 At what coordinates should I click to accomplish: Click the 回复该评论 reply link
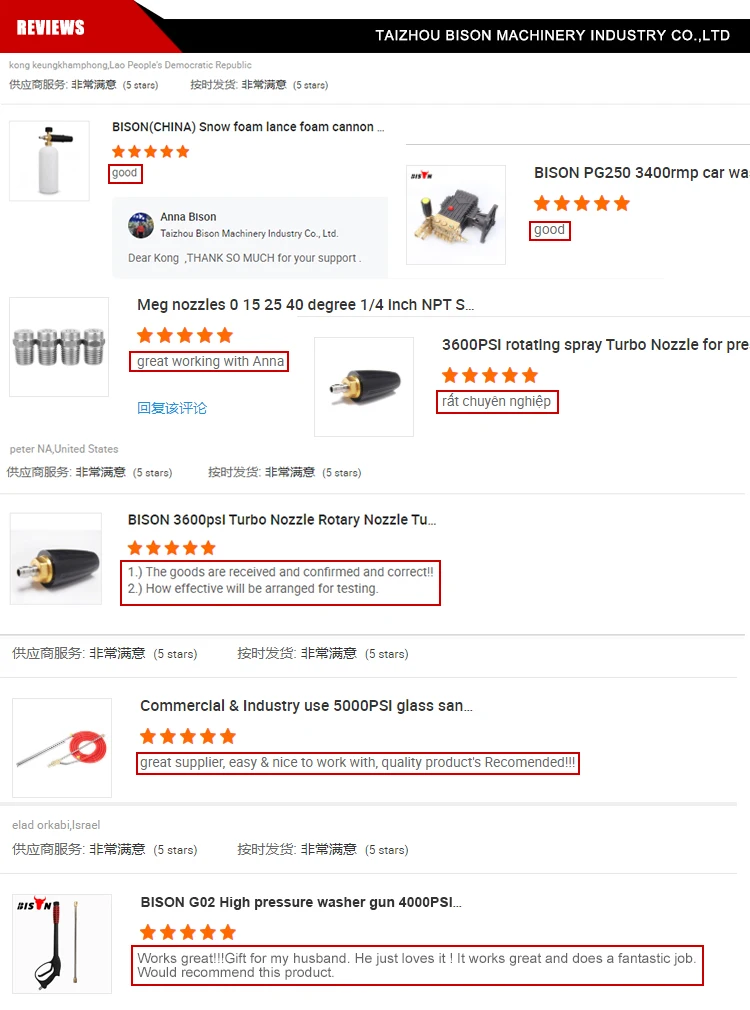point(172,408)
